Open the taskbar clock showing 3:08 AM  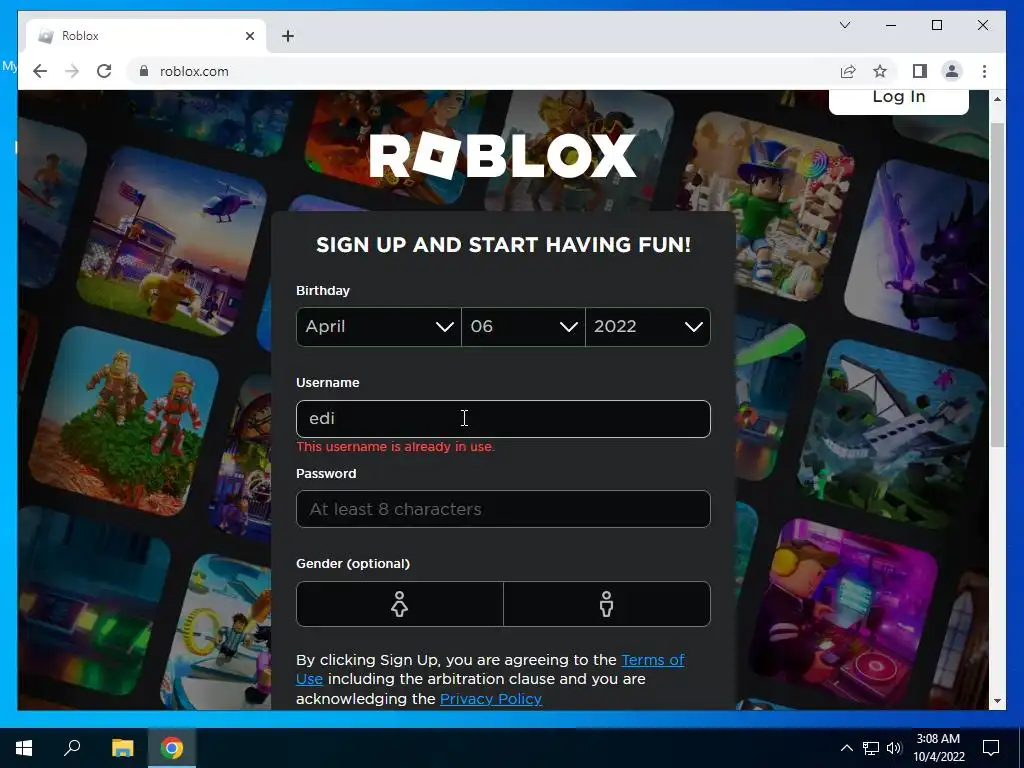click(938, 748)
